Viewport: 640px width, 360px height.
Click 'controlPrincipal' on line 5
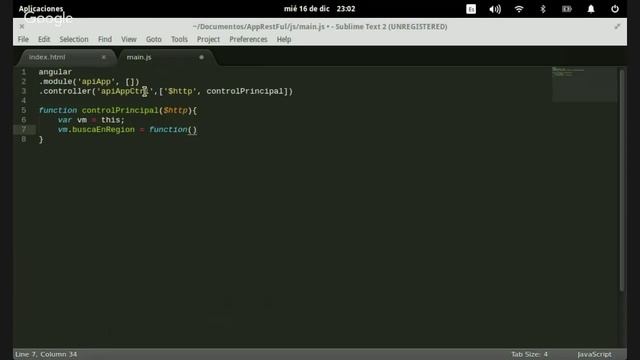[x=120, y=110]
